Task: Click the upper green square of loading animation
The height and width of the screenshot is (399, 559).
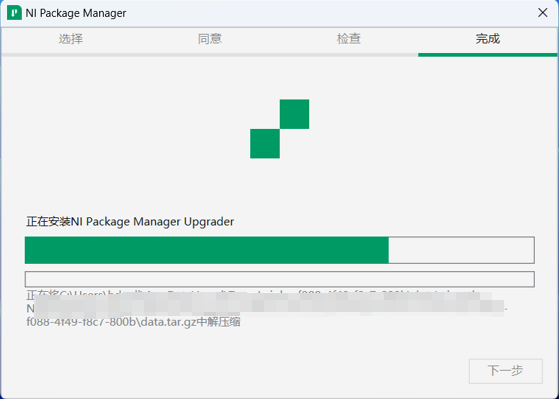Action: [294, 114]
